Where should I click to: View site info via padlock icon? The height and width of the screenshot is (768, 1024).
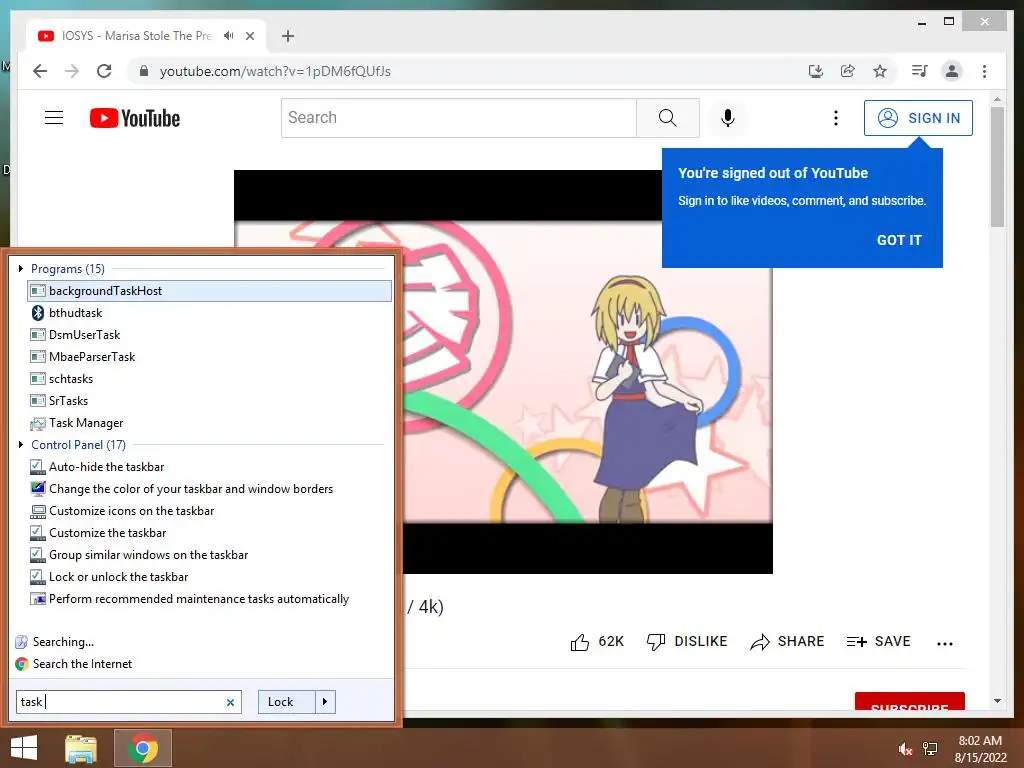tap(144, 71)
